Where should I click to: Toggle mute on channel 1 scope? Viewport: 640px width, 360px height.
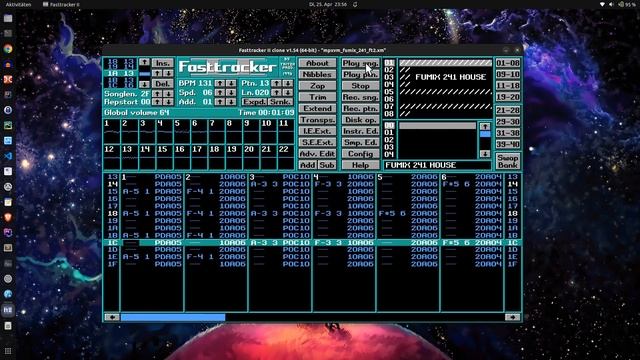(x=111, y=131)
